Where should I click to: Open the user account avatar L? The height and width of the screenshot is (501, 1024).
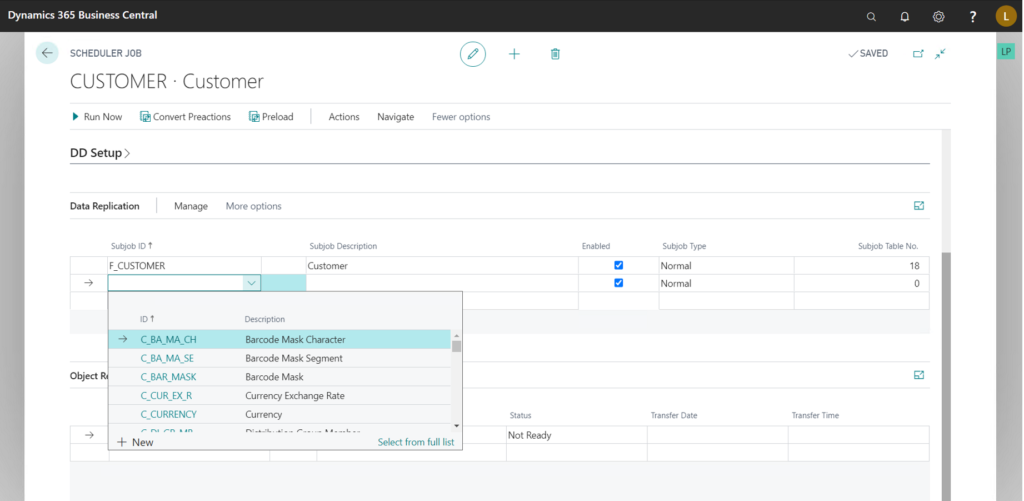(x=1006, y=16)
